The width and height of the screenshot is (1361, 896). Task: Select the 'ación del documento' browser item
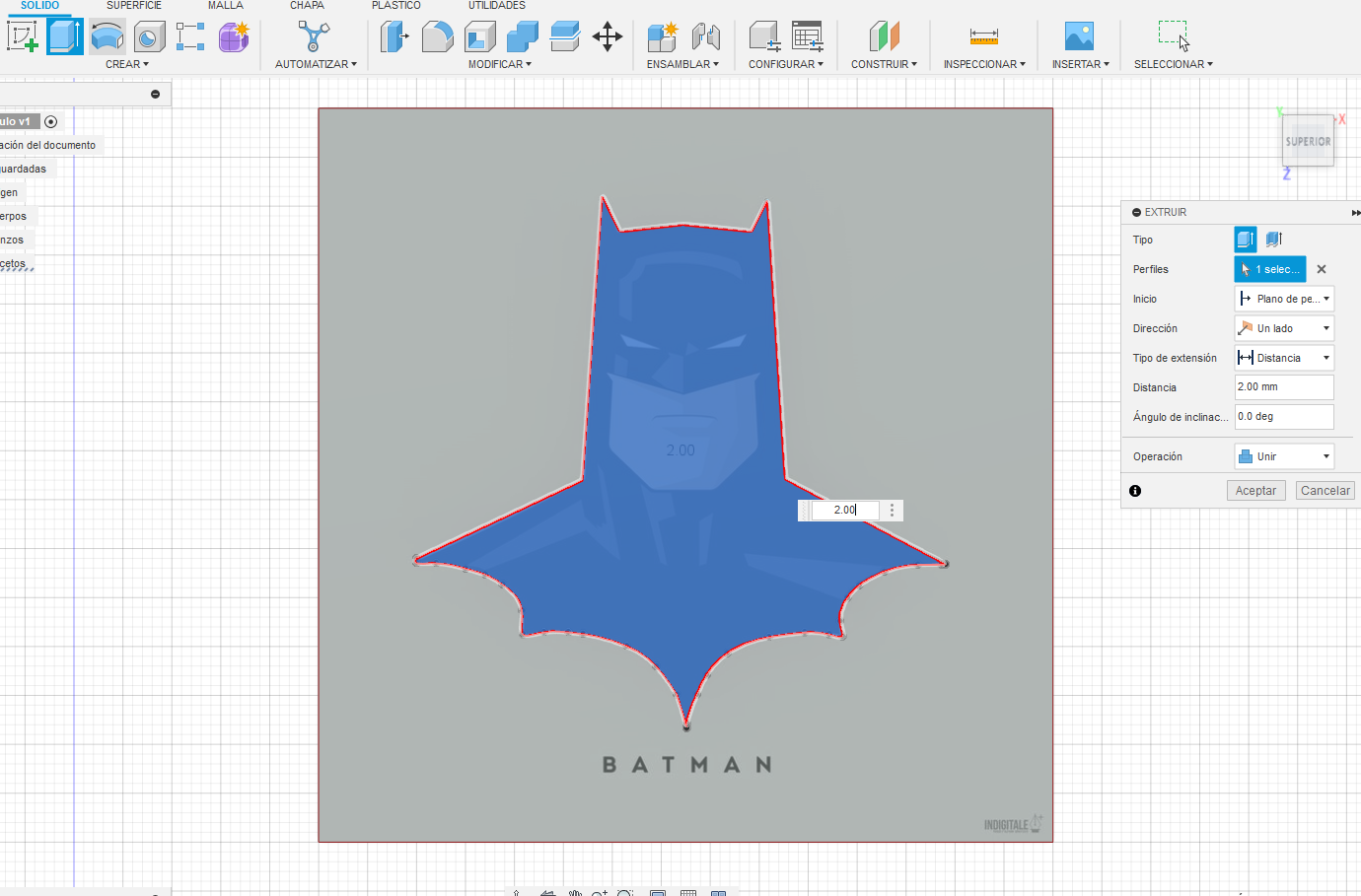pyautogui.click(x=48, y=145)
